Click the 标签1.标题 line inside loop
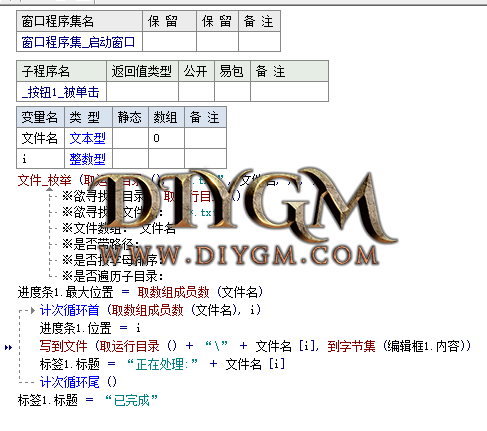487x431 pixels. coord(162,364)
